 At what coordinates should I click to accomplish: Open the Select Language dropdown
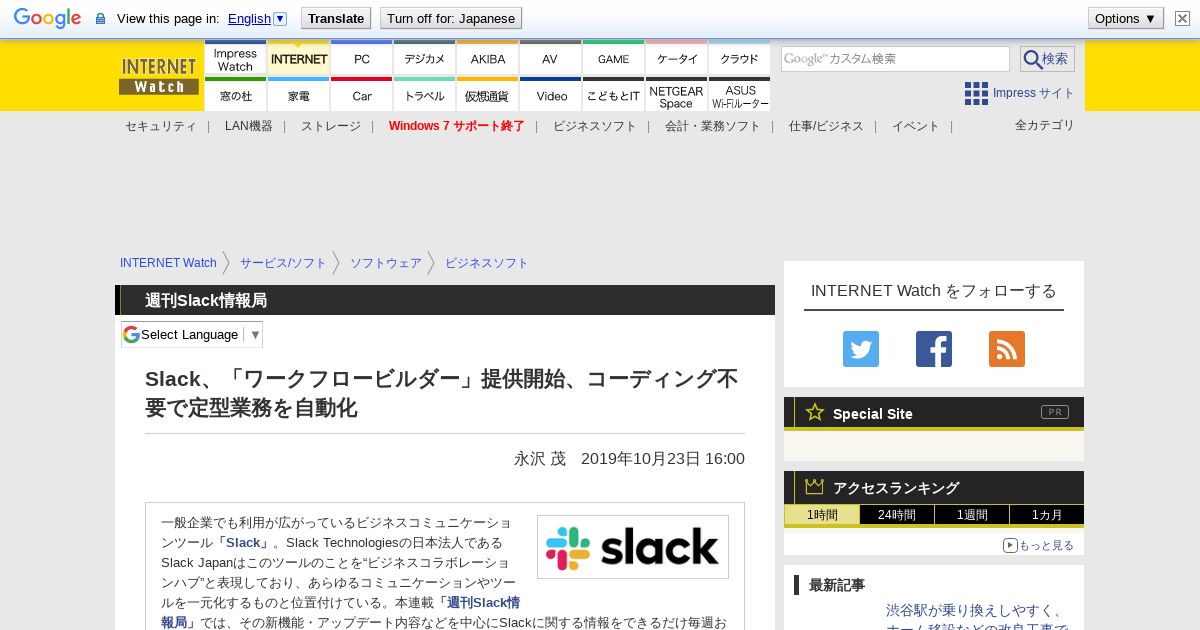coord(192,334)
